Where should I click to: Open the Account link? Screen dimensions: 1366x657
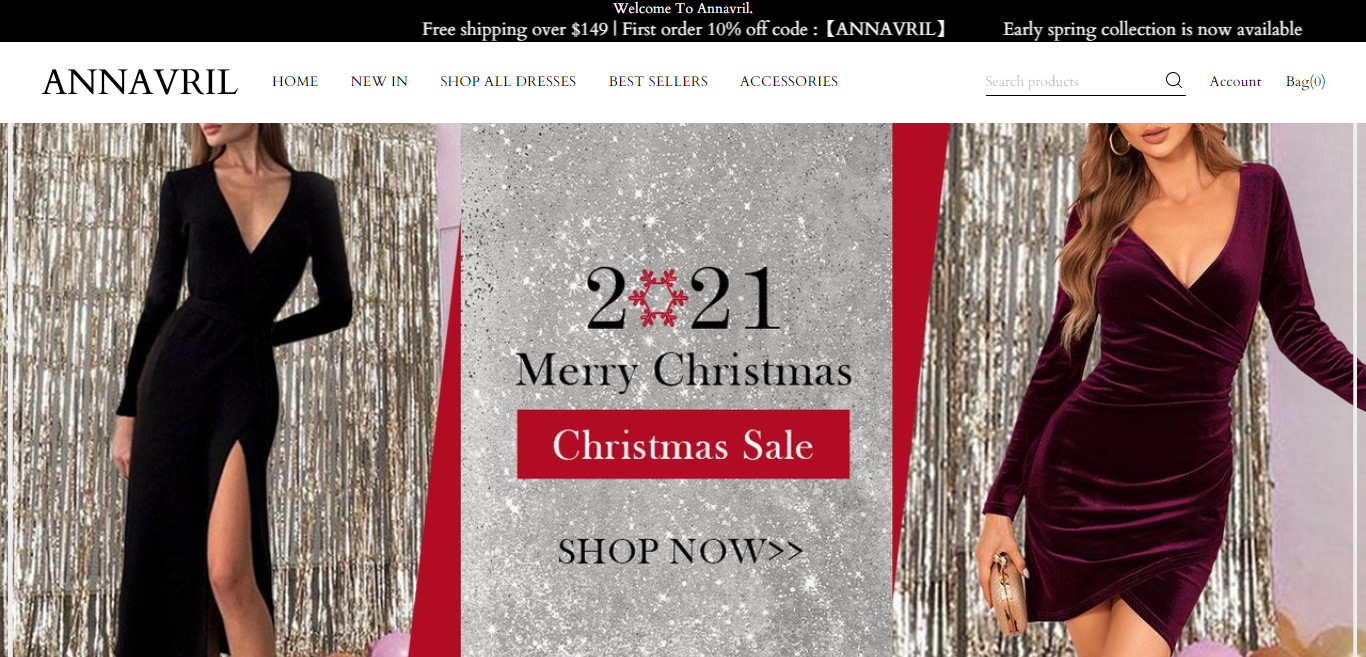1235,81
